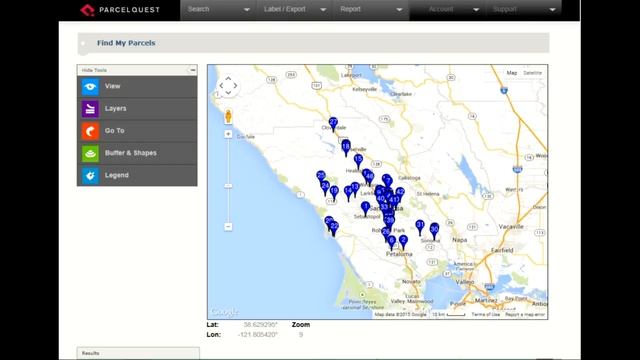Screen dimensions: 640x360
Task: Select parcel marker 39 on map
Action: coord(390,222)
